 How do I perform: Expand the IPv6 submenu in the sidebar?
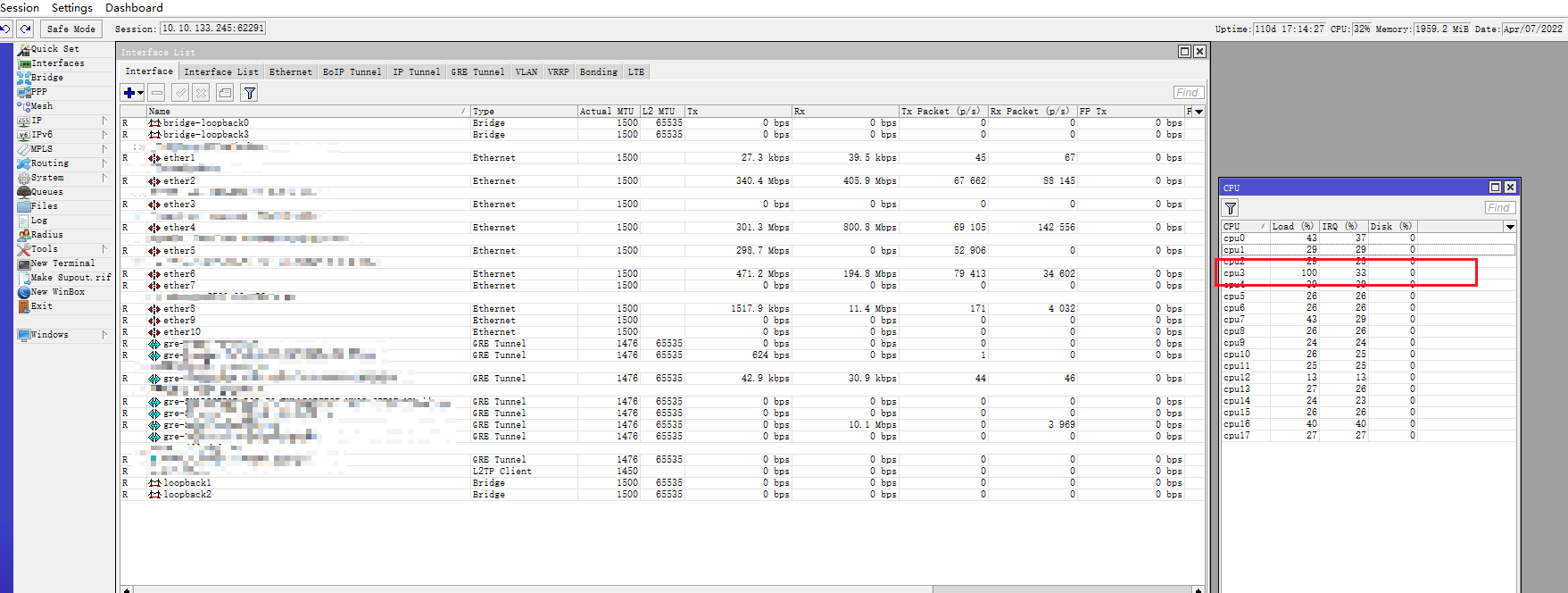tap(104, 135)
